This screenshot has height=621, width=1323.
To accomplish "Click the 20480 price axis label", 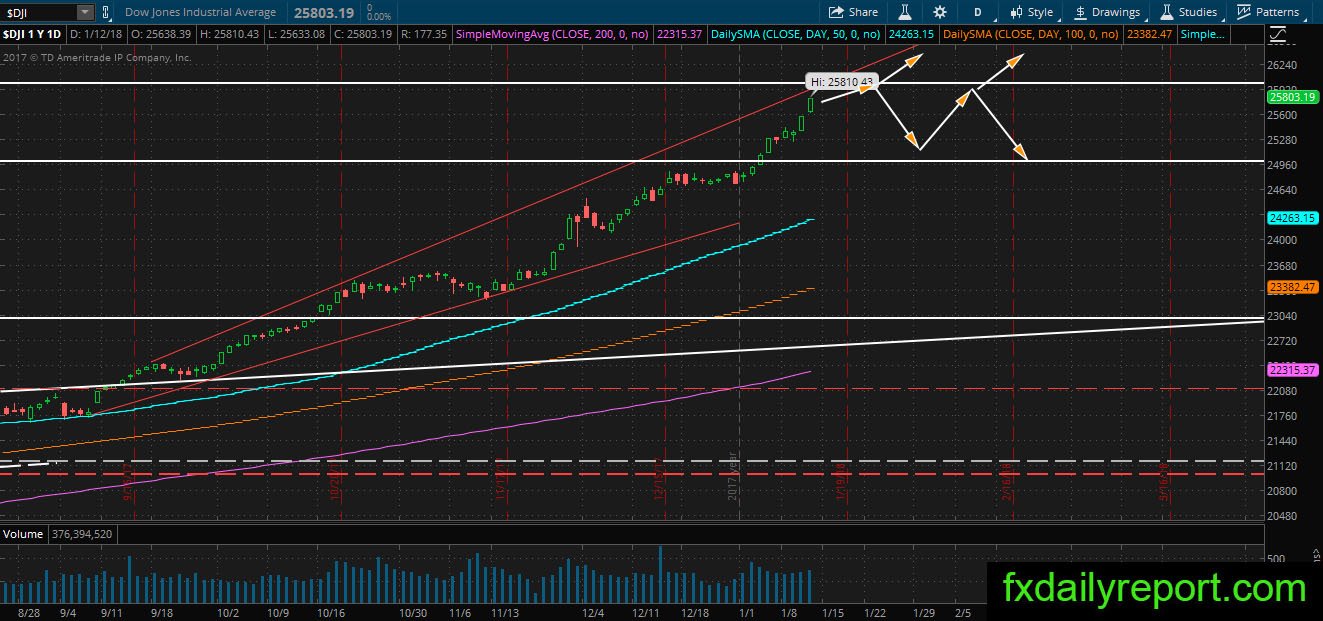I will (1283, 517).
